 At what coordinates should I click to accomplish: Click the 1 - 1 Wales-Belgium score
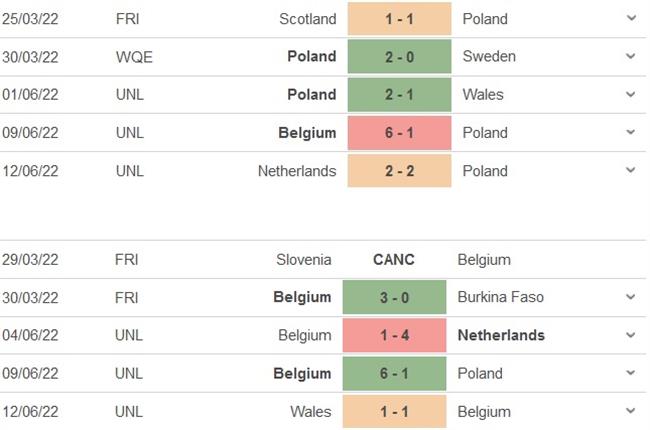394,411
